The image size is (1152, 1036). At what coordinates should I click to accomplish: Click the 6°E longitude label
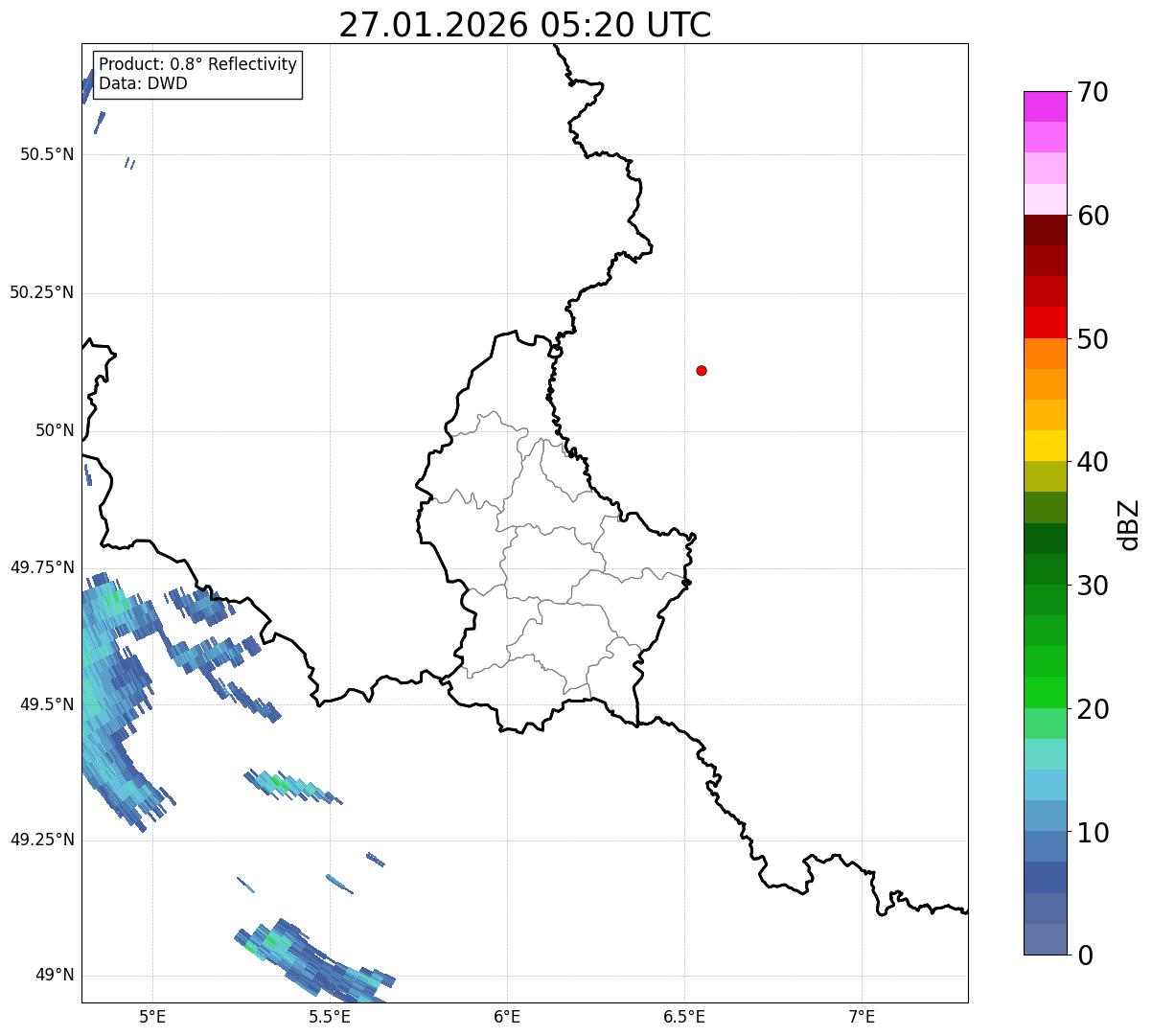[507, 1016]
